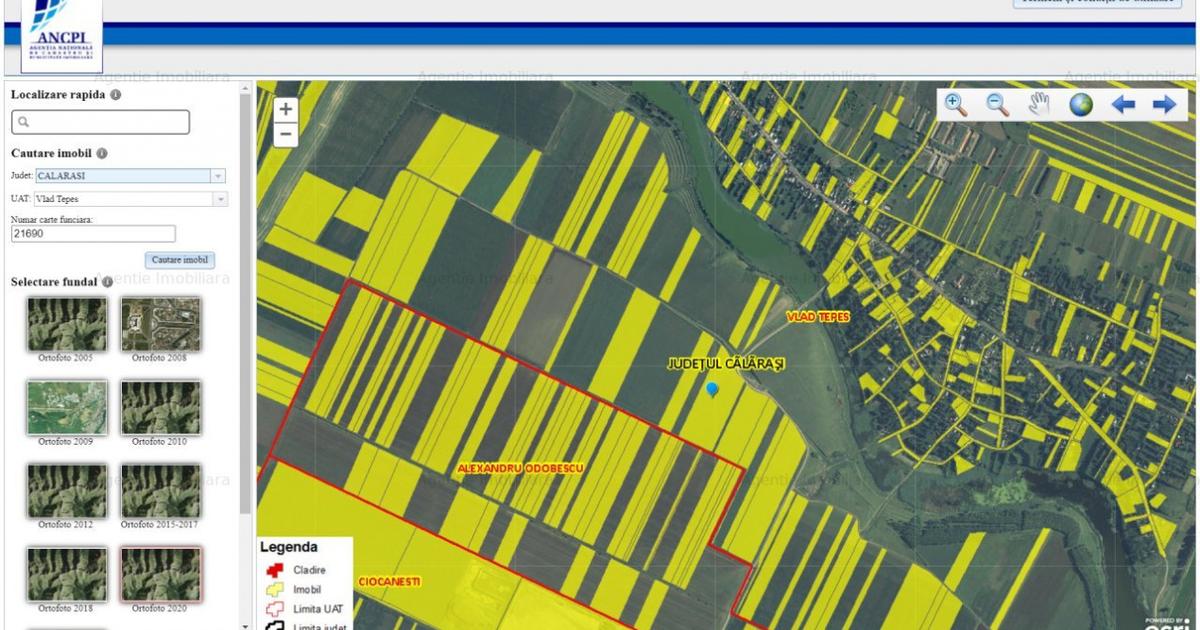Click the zoom-in magnifier tool

pos(956,105)
